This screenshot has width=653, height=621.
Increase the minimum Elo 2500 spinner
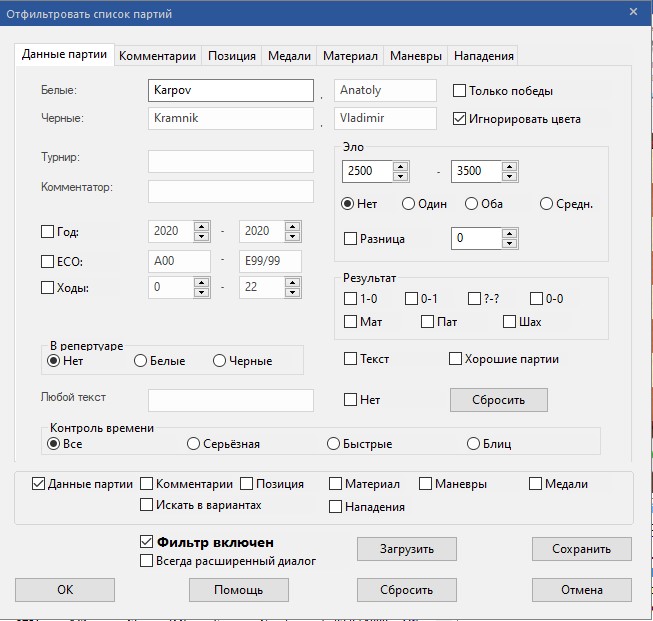coord(400,167)
